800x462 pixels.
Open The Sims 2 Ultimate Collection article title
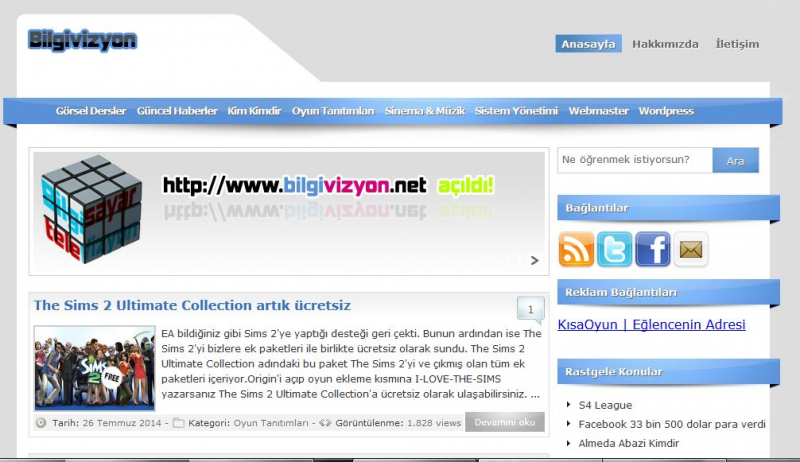pyautogui.click(x=192, y=305)
